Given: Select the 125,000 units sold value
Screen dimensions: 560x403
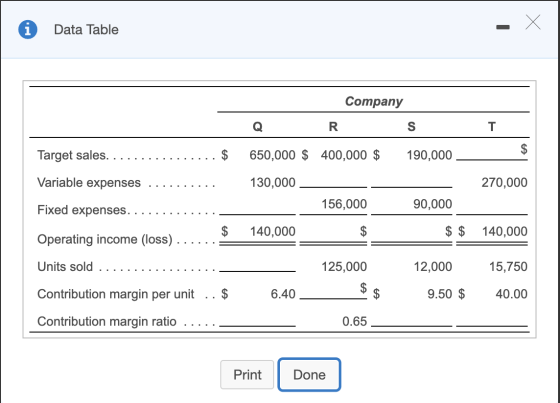Looking at the screenshot, I should (x=344, y=267).
